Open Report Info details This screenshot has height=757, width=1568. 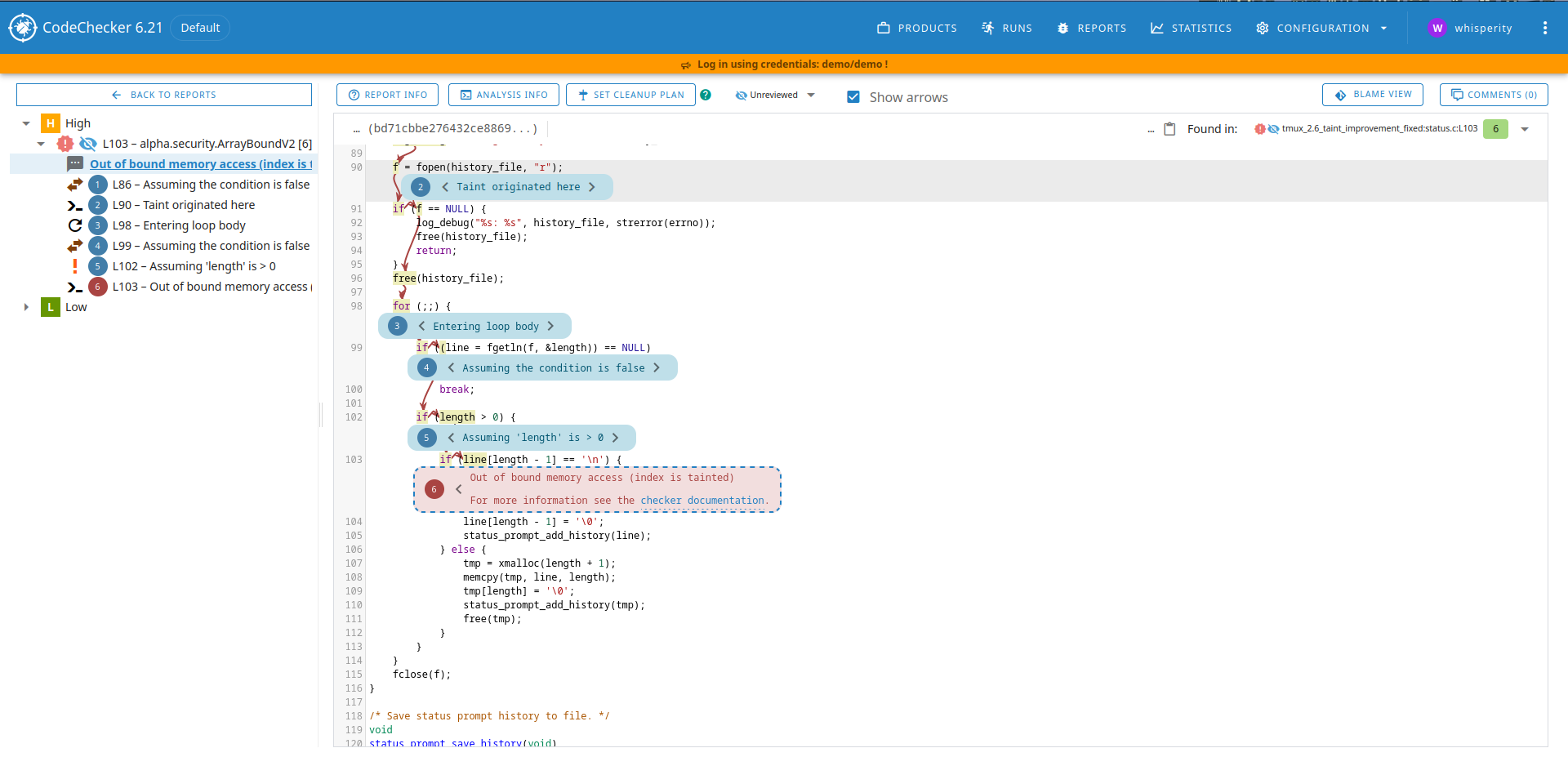pyautogui.click(x=387, y=94)
